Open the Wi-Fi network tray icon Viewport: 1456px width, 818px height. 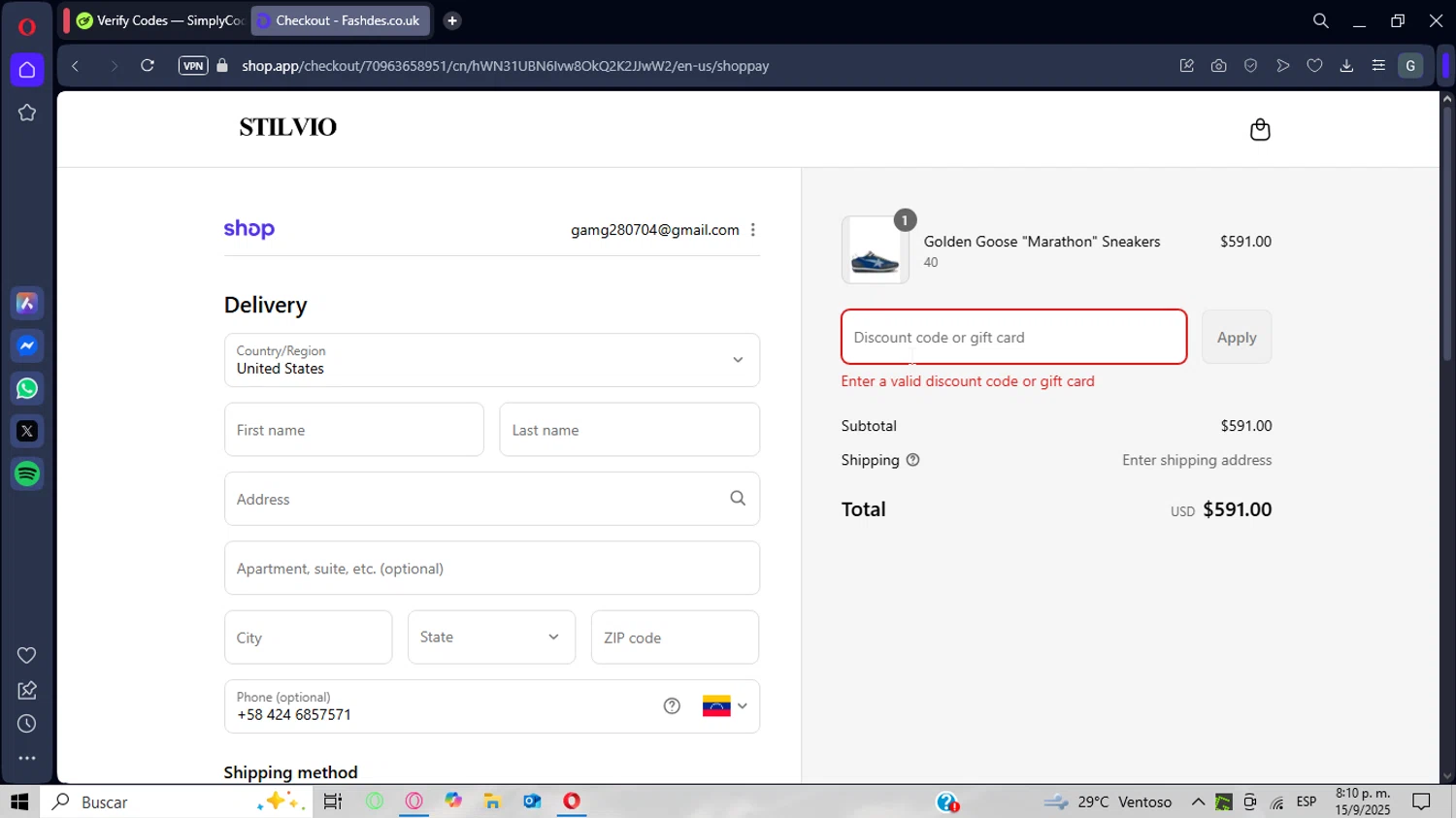point(1276,802)
